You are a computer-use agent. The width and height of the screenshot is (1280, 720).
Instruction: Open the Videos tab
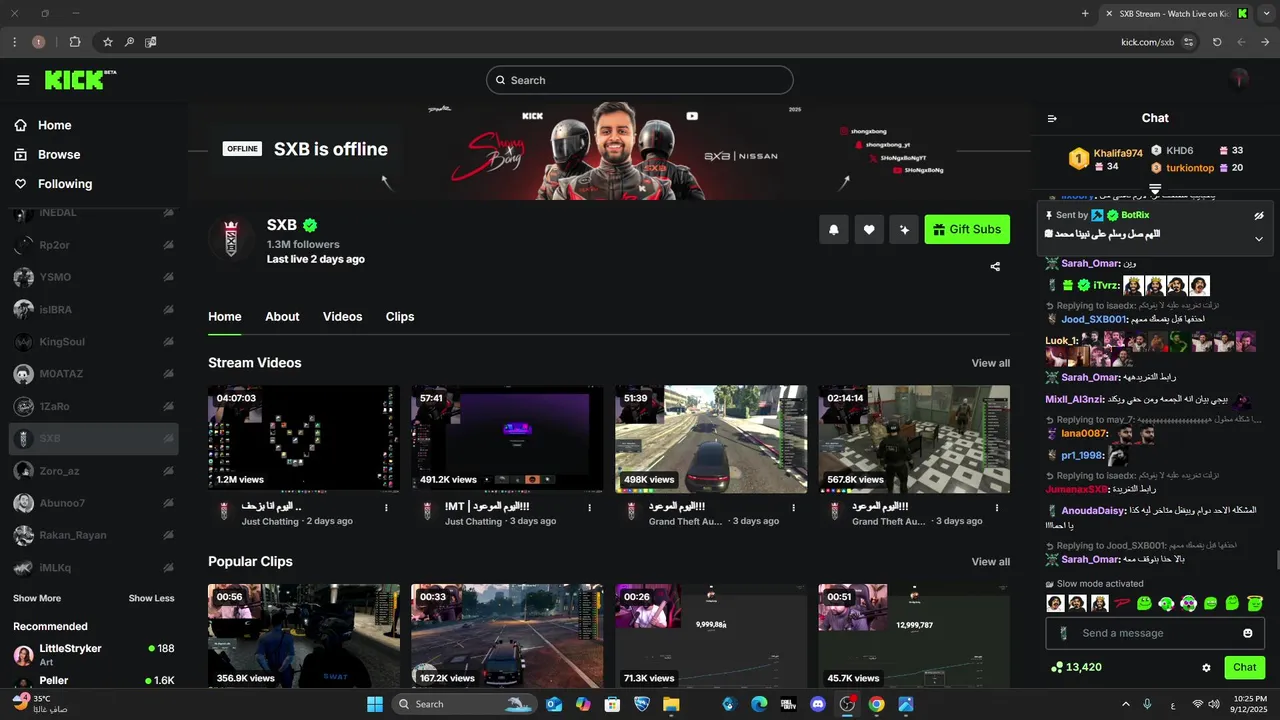tap(342, 317)
